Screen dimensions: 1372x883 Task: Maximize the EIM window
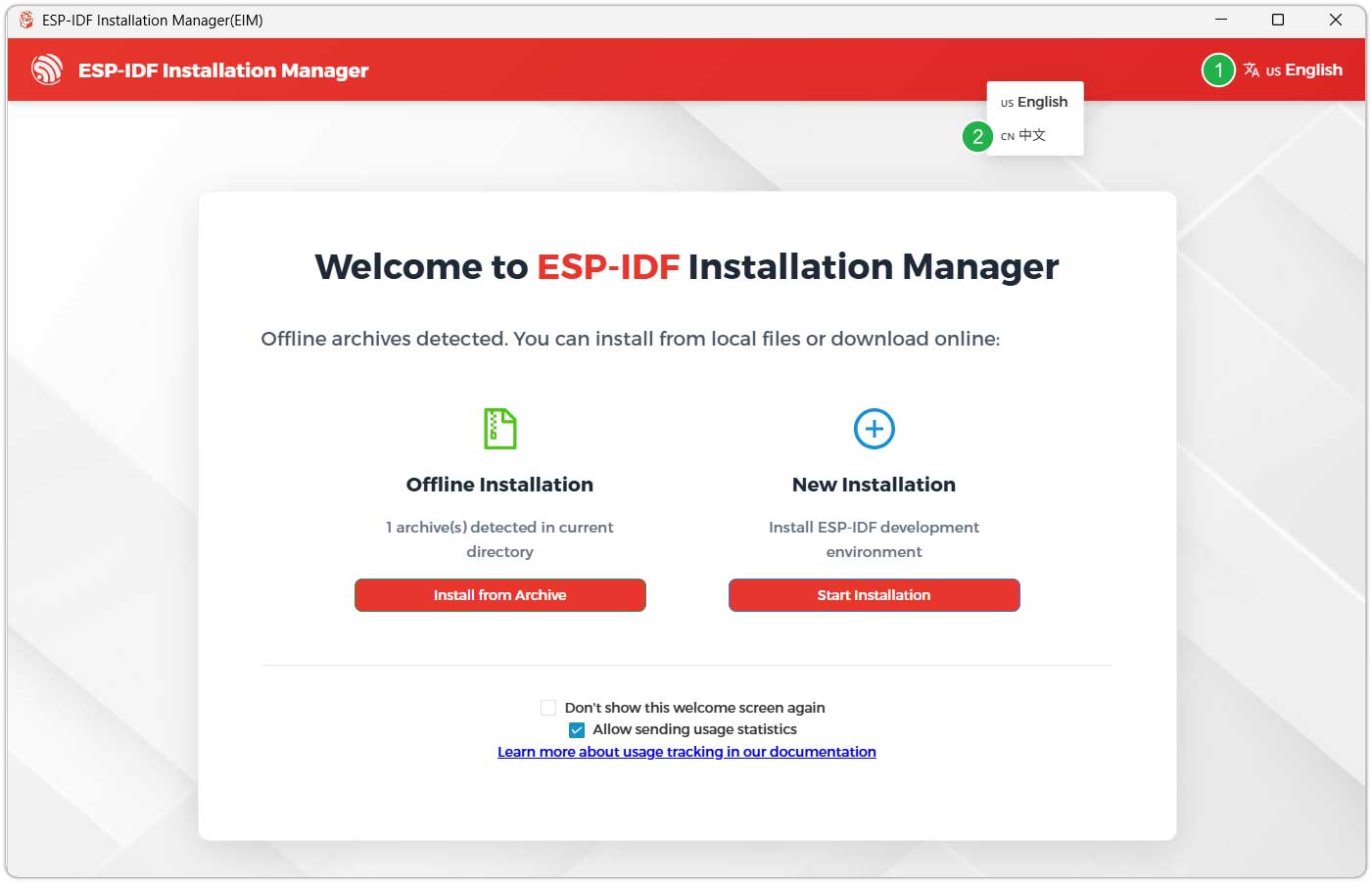[x=1278, y=20]
